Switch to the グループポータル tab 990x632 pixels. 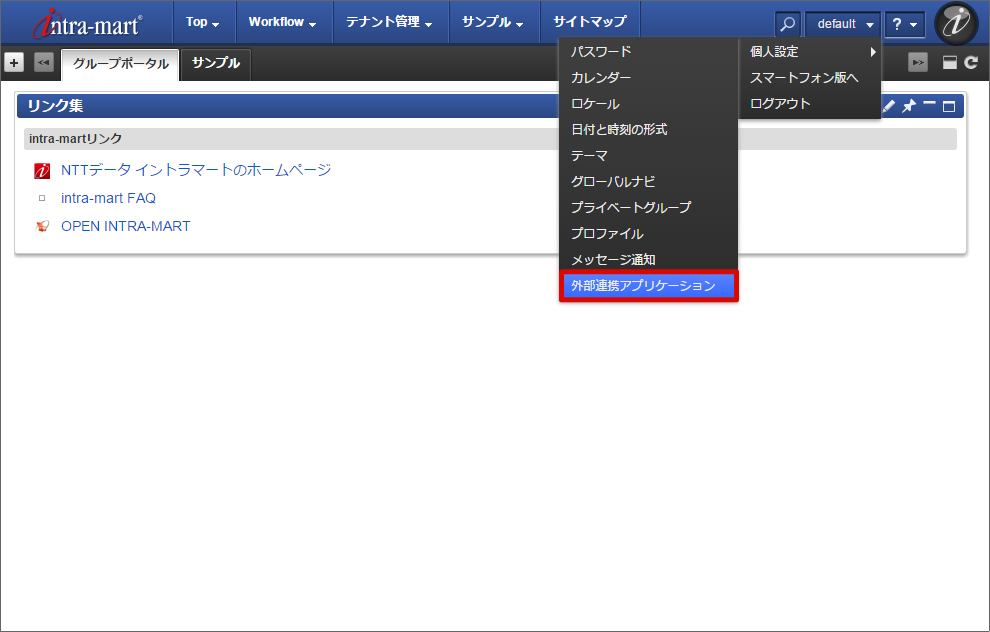121,64
